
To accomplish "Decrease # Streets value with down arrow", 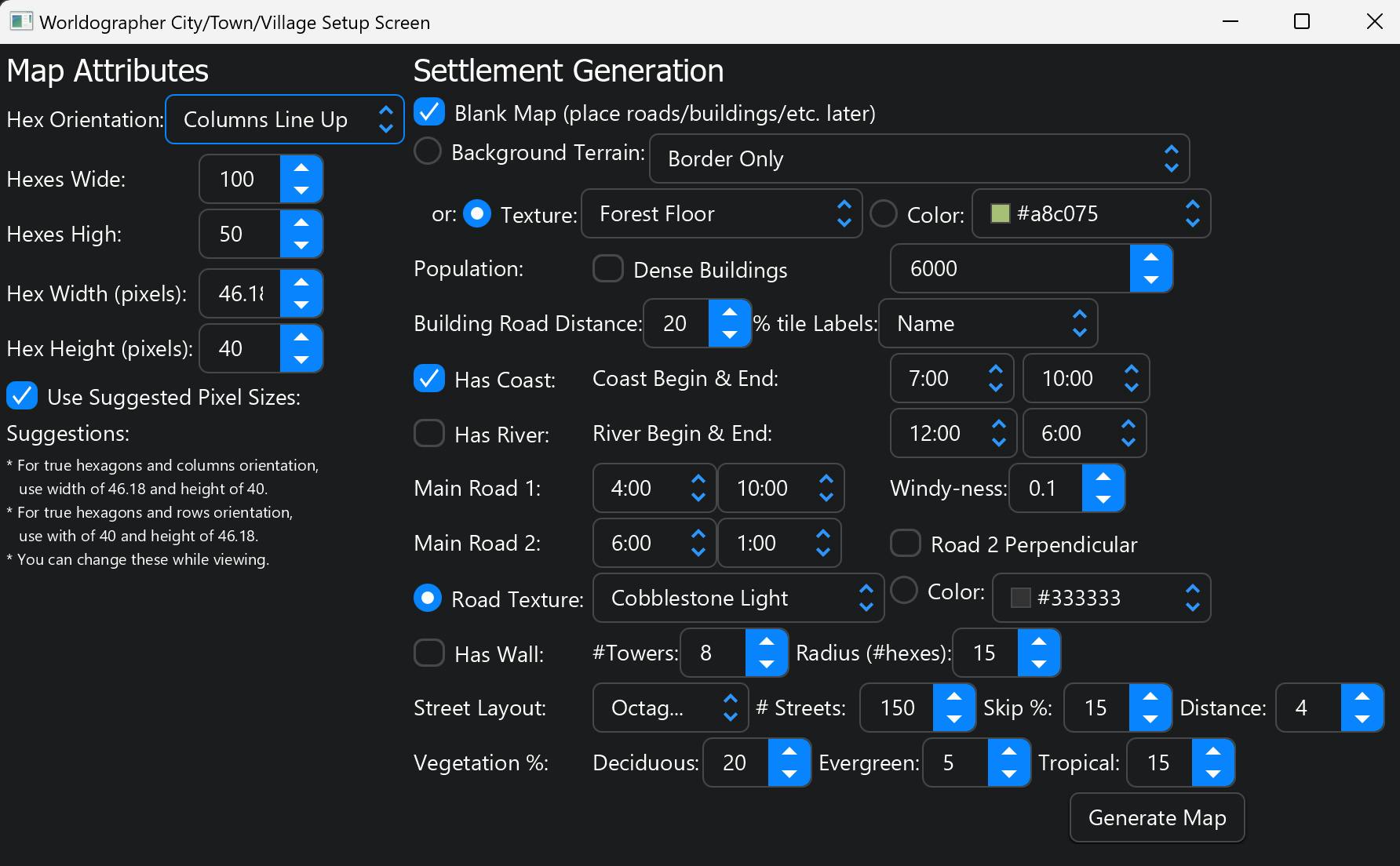I will (953, 719).
